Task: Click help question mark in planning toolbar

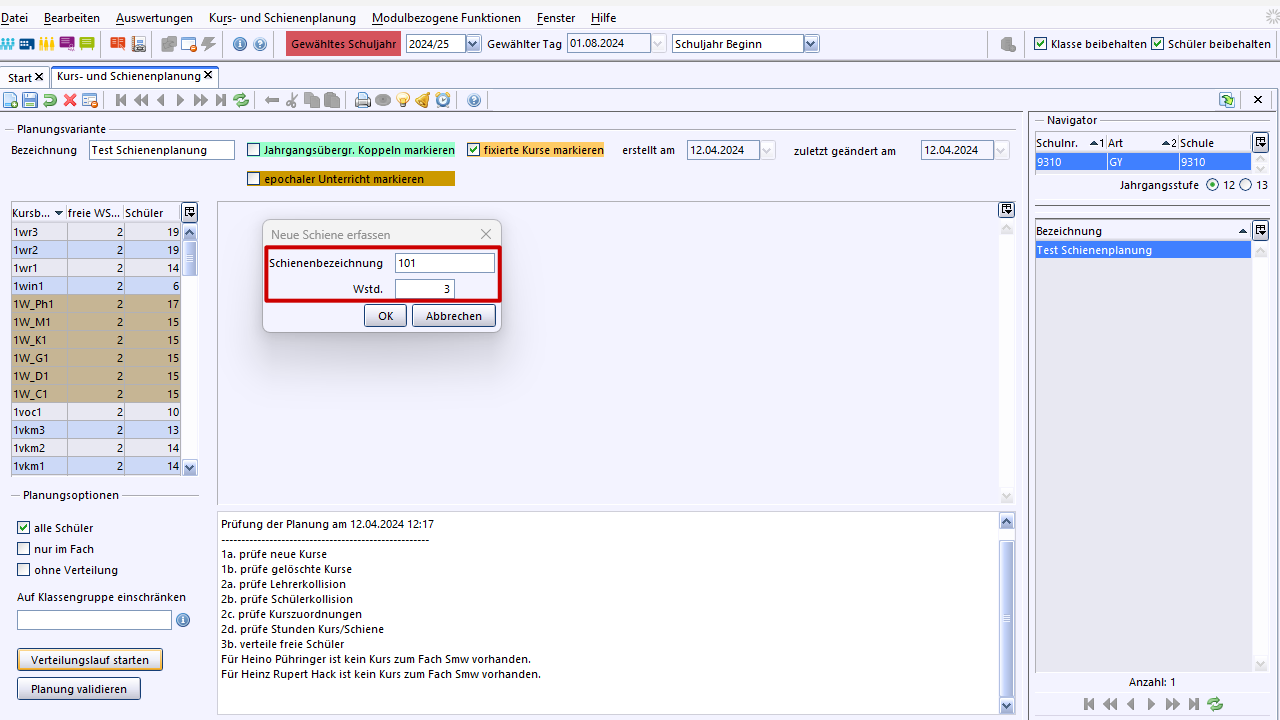Action: tap(474, 100)
